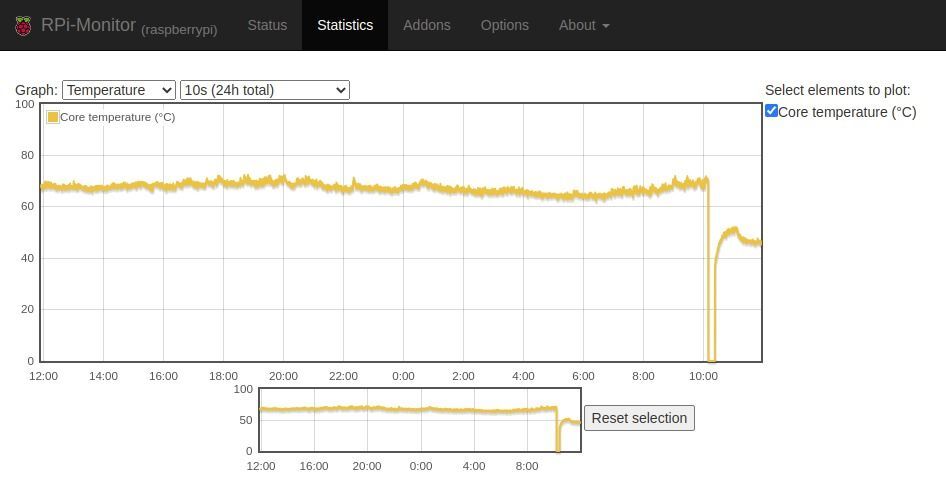Click the 16:00 label under the overview graph
946x498 pixels.
tap(314, 466)
